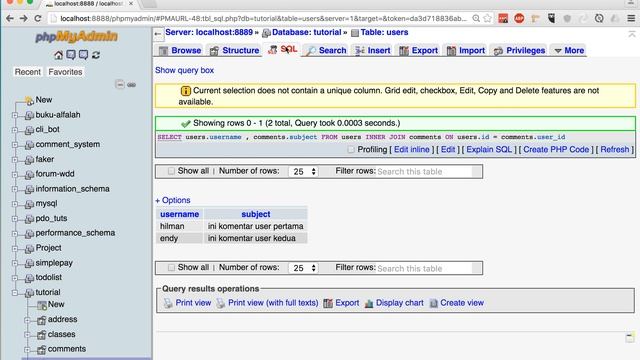Switch to the Search tab
Image resolution: width=640 pixels, height=360 pixels.
tap(327, 50)
